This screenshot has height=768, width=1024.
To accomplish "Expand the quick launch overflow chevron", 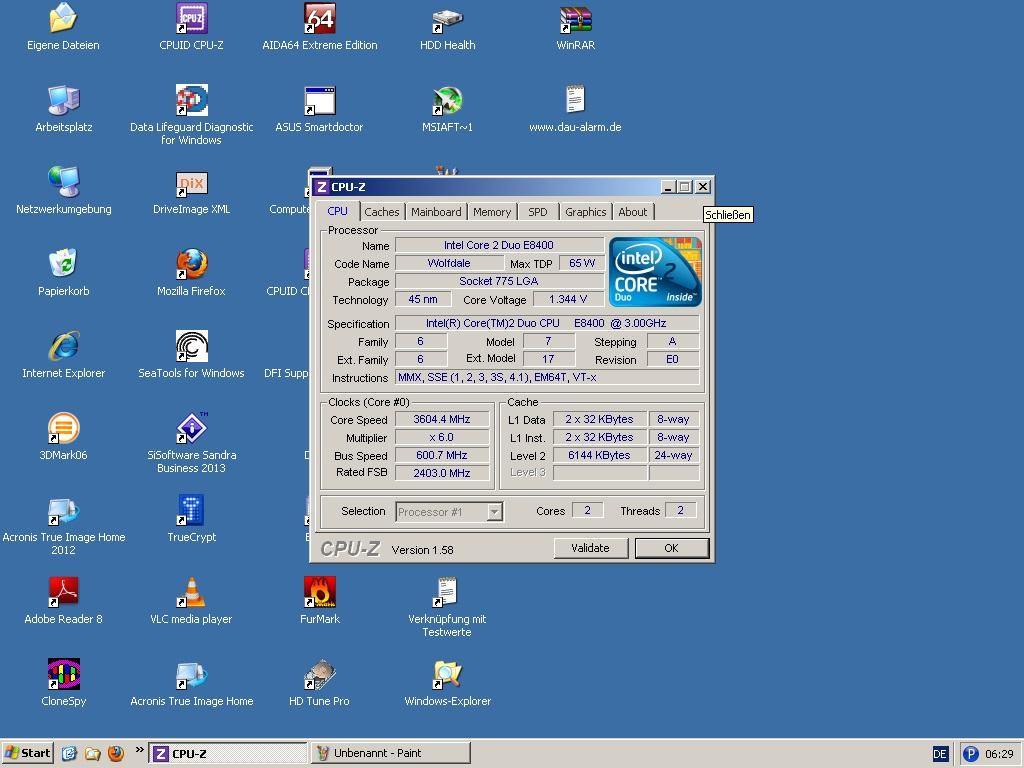I will (139, 750).
